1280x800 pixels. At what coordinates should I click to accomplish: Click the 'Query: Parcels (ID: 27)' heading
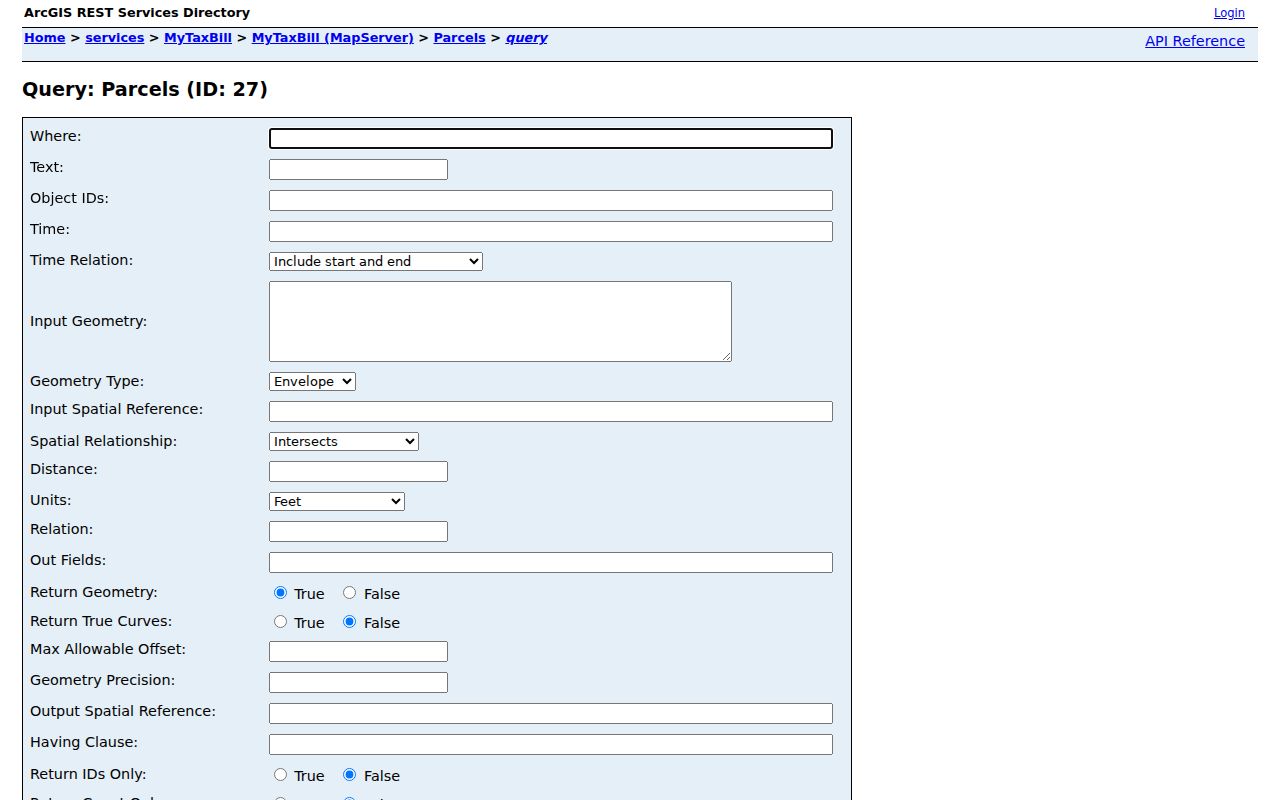145,89
